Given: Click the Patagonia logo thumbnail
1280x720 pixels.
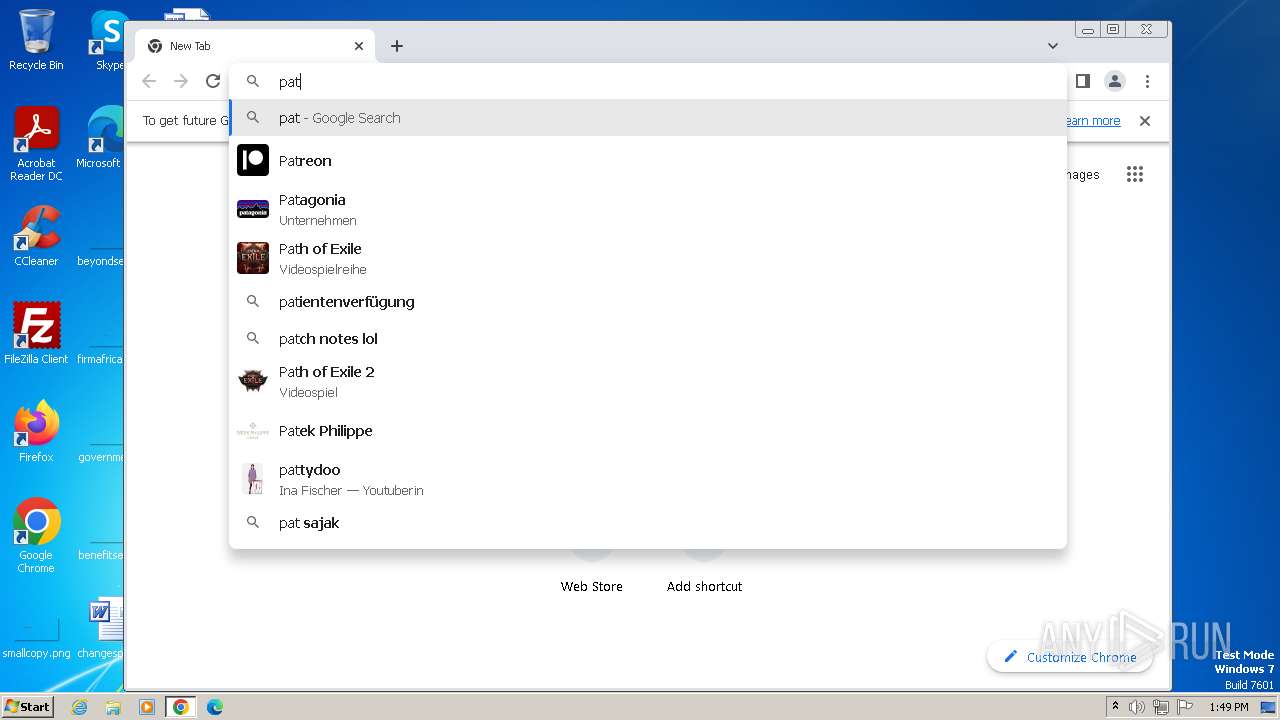Looking at the screenshot, I should click(253, 209).
